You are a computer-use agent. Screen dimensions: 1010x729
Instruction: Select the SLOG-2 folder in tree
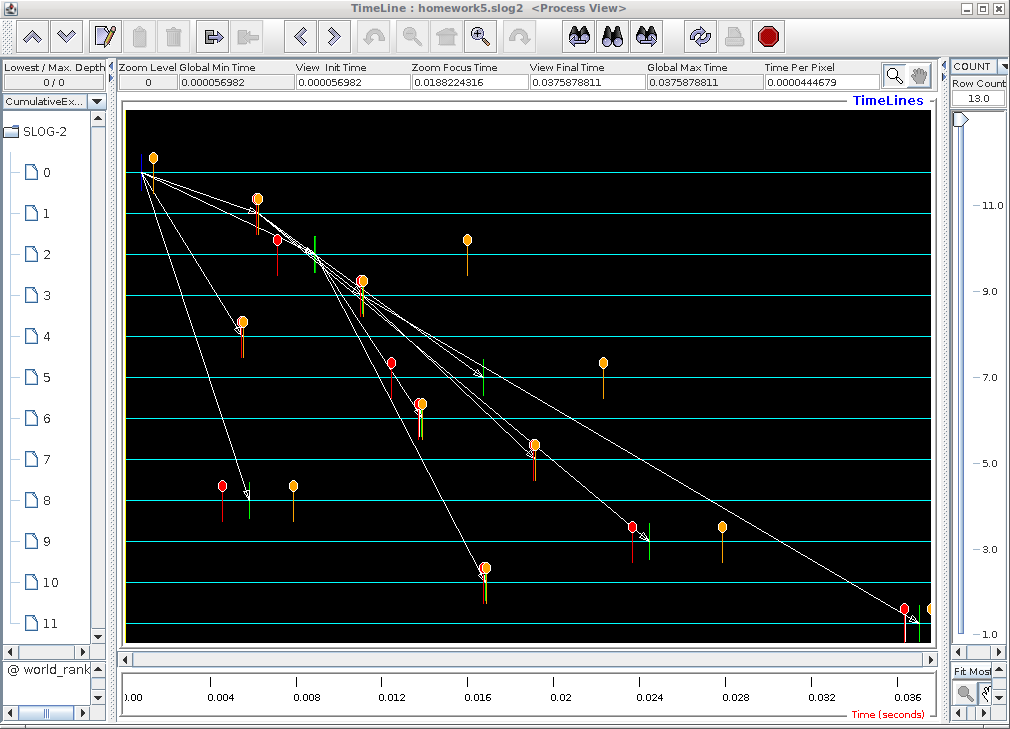coord(44,132)
